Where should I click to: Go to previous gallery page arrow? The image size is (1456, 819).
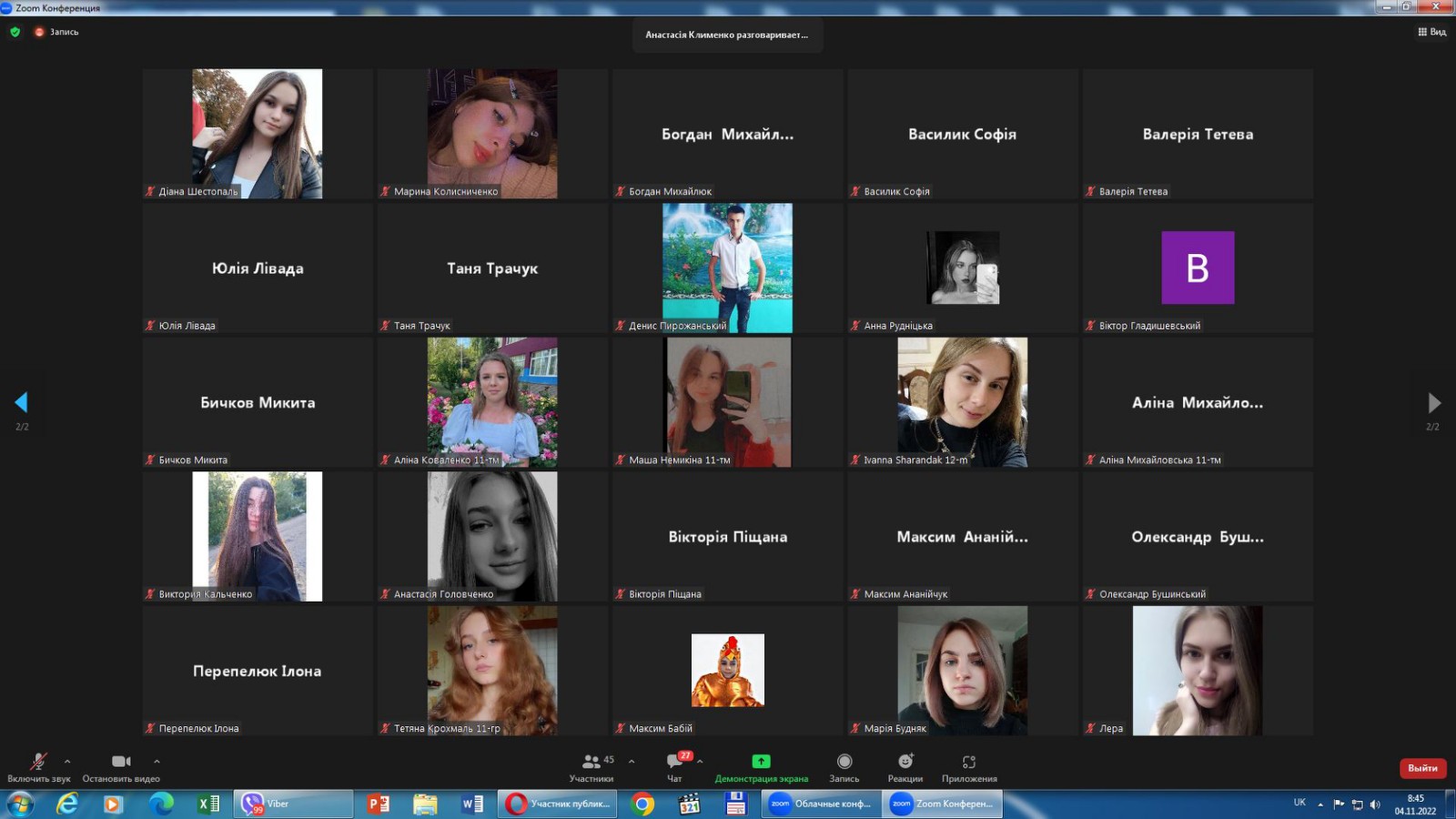tap(22, 402)
